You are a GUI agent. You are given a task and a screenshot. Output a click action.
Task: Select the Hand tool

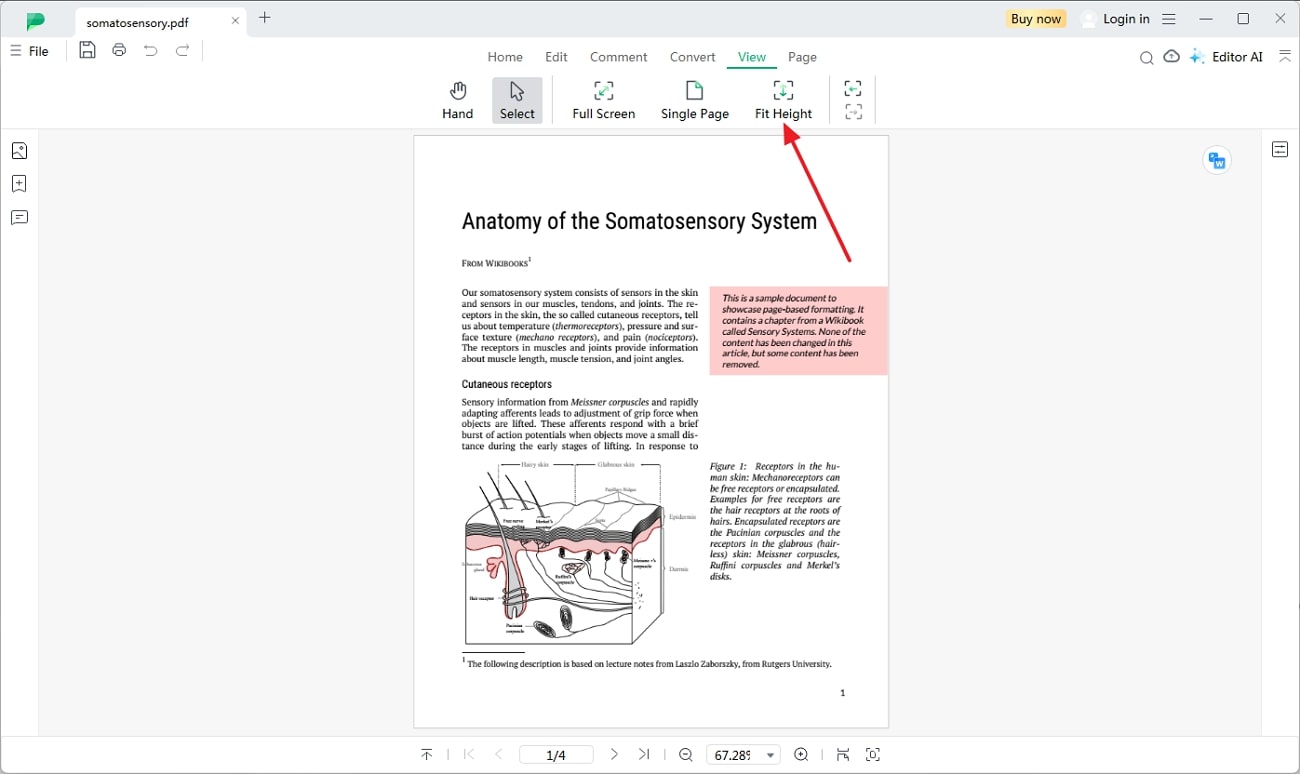[457, 100]
